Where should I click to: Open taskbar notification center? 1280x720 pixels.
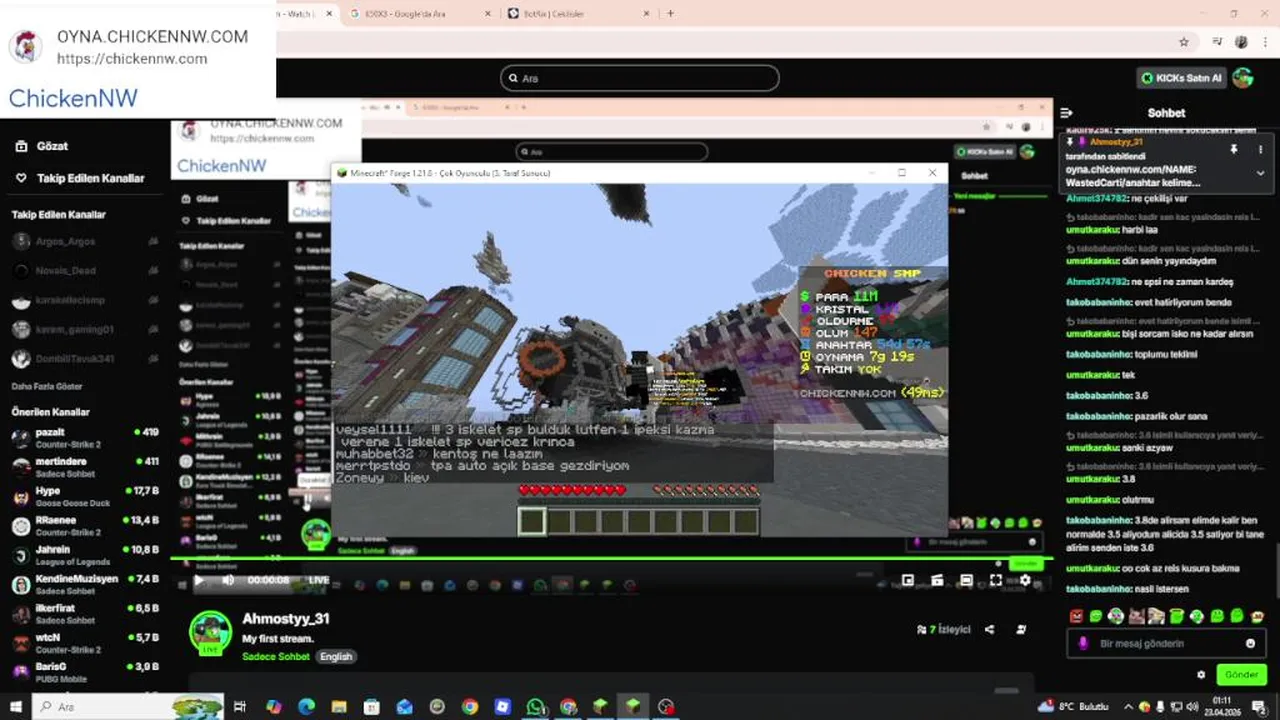pyautogui.click(x=1259, y=707)
